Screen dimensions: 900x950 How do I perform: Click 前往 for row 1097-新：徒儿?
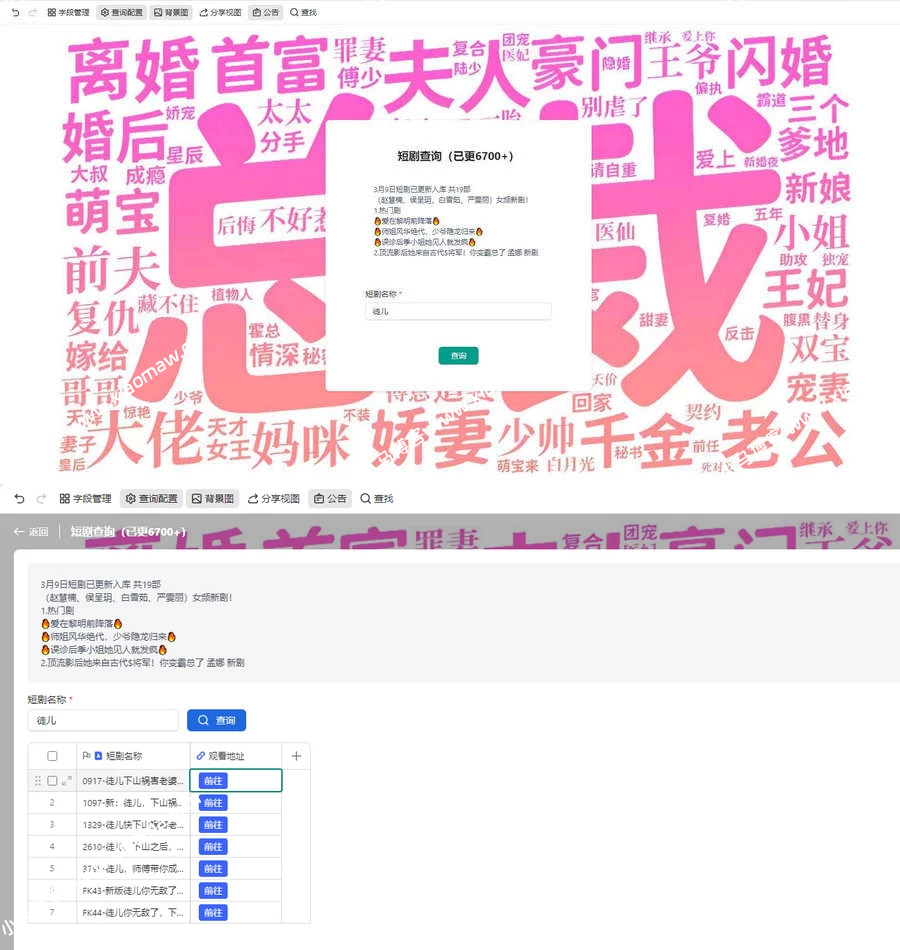point(213,803)
